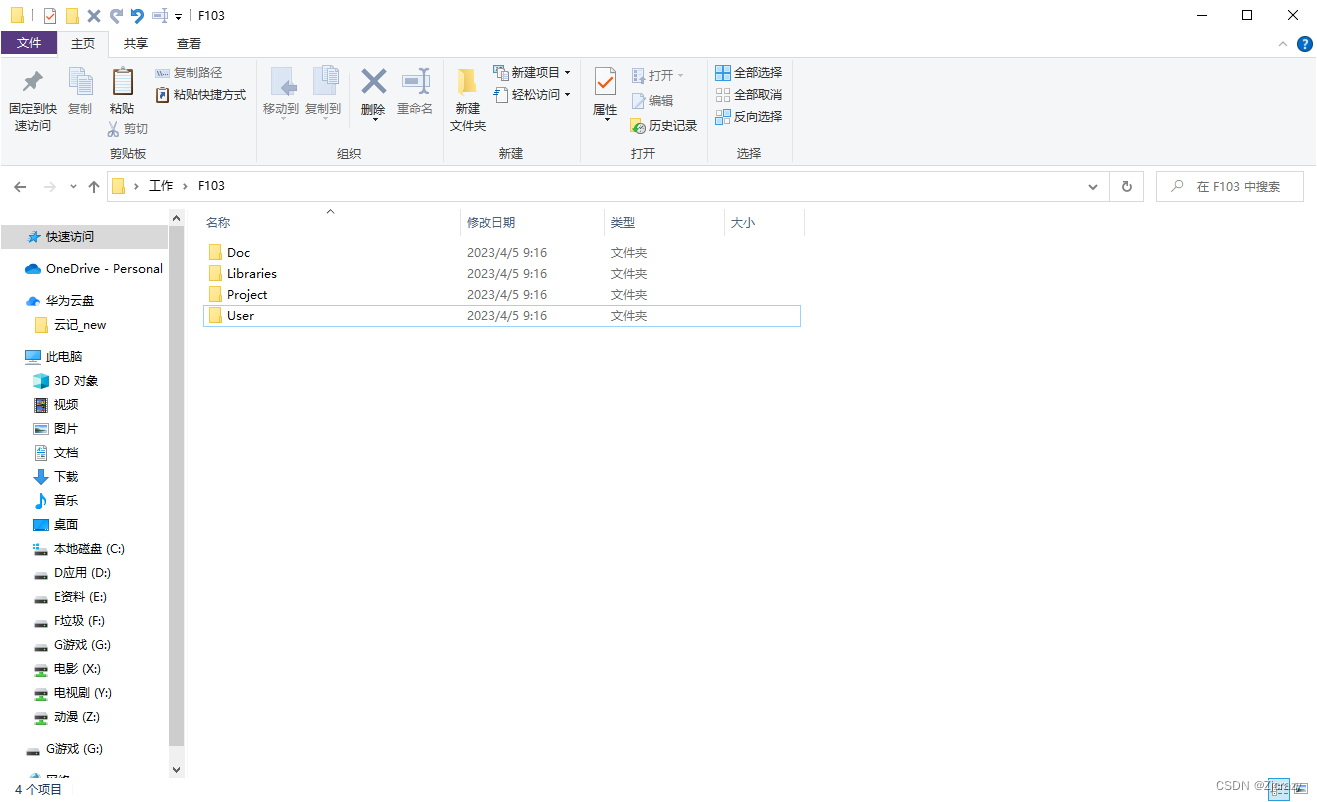
Task: Click Undo in the quick access toolbar
Action: [137, 15]
